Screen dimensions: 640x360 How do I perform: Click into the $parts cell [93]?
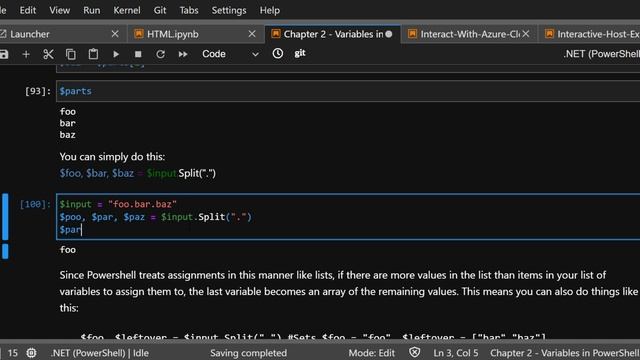(348, 91)
